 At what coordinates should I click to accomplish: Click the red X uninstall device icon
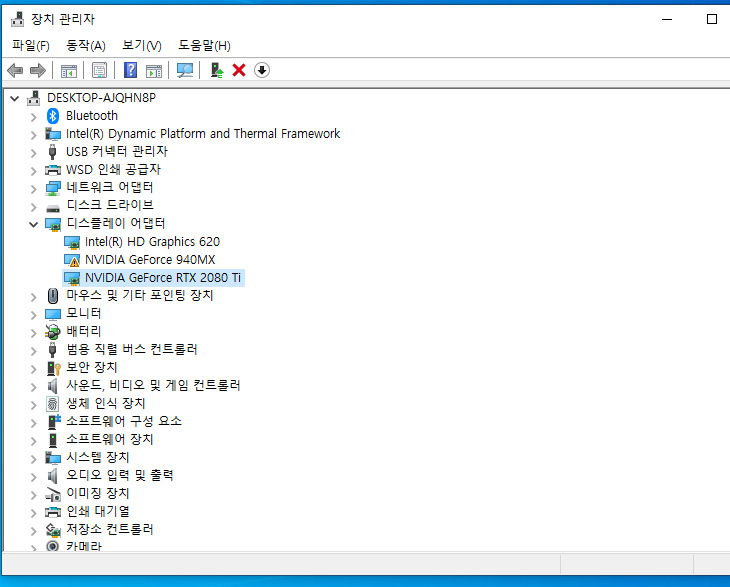(239, 70)
